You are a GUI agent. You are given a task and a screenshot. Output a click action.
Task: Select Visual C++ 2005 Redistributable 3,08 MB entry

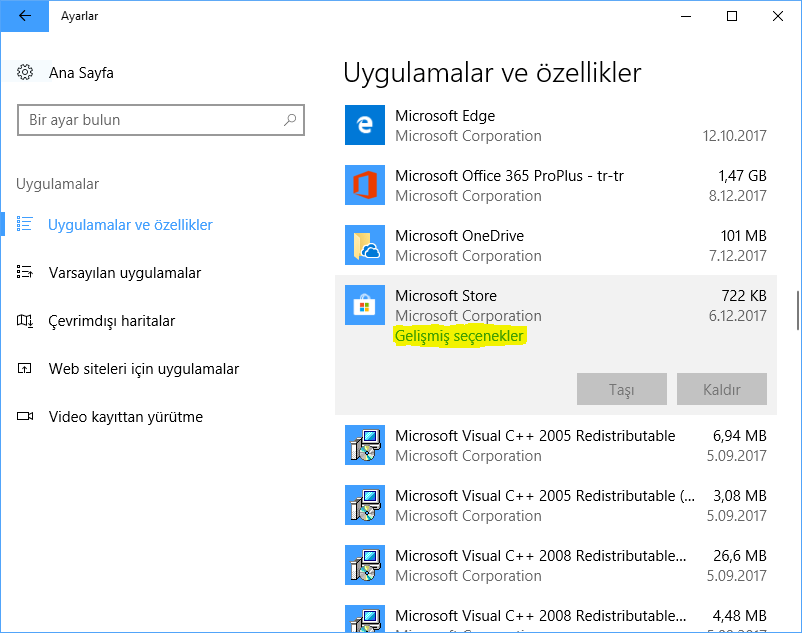[545, 495]
